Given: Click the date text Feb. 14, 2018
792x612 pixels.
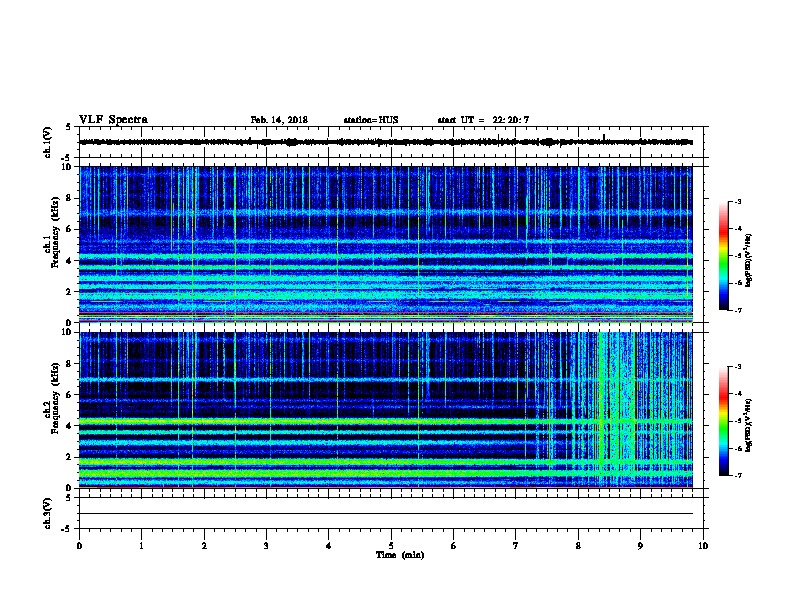Looking at the screenshot, I should tap(279, 120).
